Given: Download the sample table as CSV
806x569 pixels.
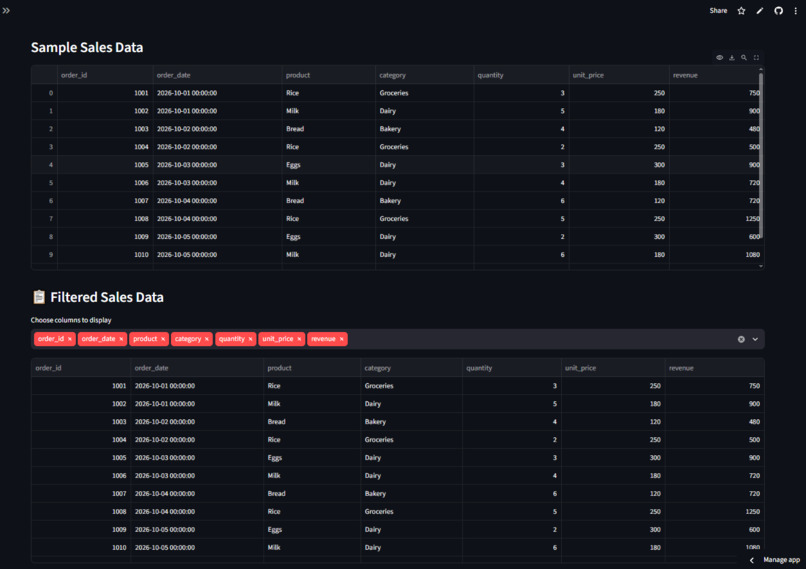Looking at the screenshot, I should (732, 58).
